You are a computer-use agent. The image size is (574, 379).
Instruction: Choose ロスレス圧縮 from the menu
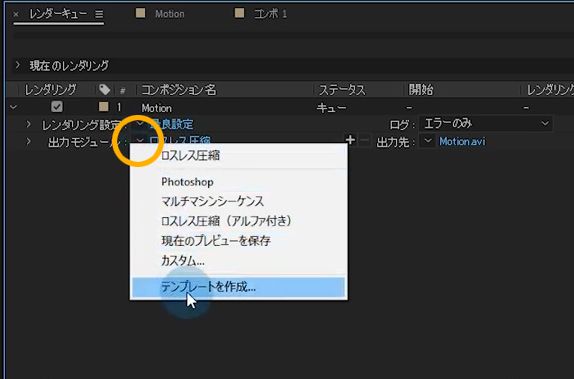click(x=239, y=156)
